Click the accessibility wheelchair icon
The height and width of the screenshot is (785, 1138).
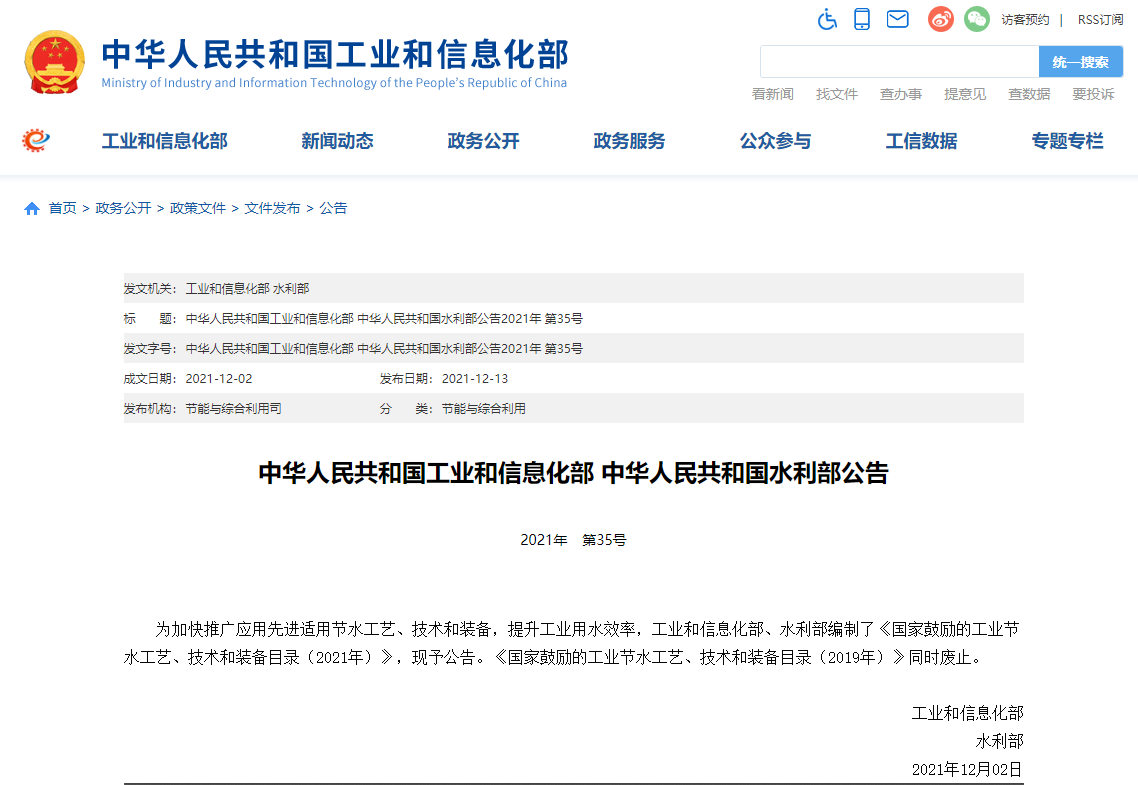tap(827, 19)
